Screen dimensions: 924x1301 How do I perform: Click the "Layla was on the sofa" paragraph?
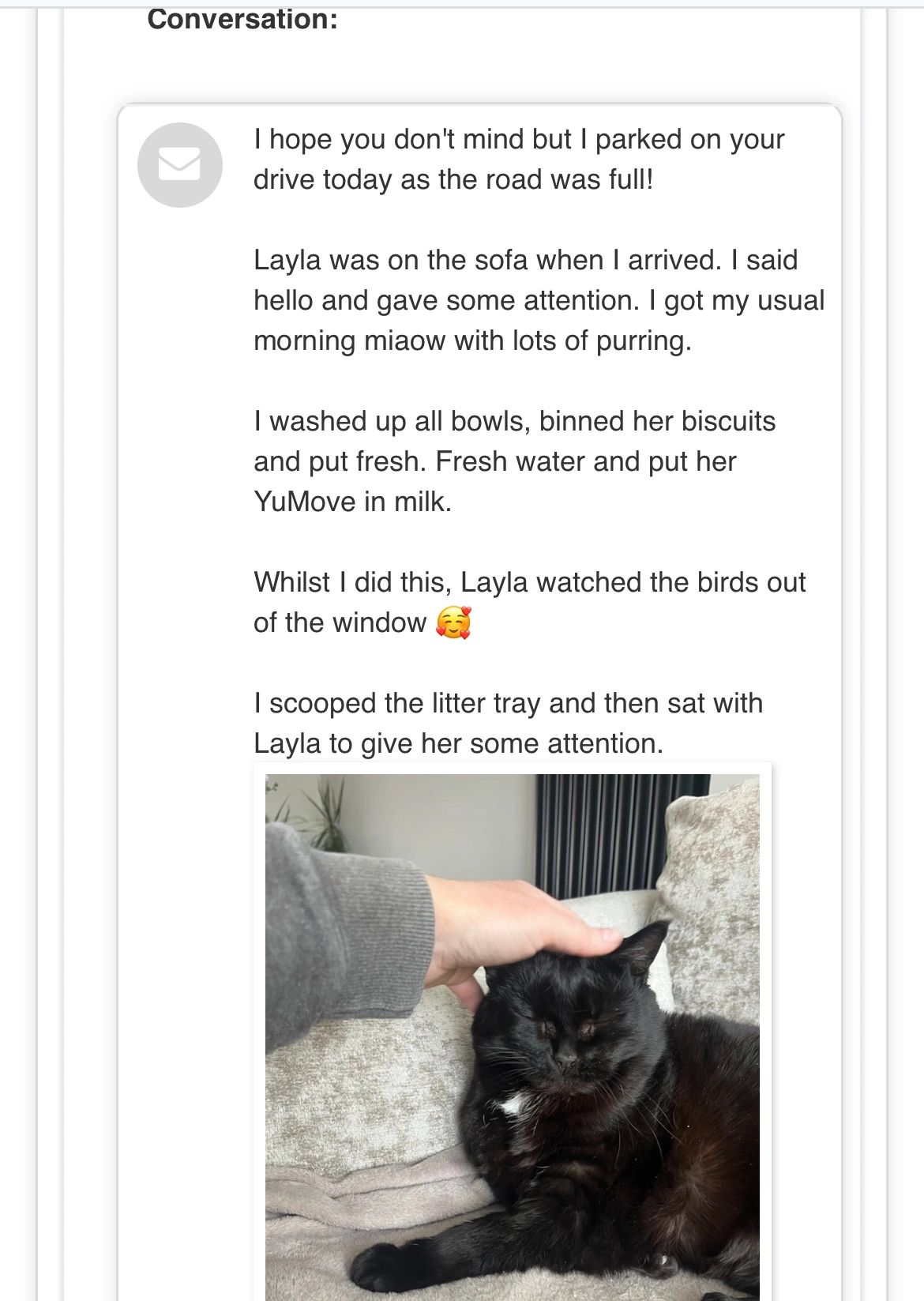click(x=539, y=300)
